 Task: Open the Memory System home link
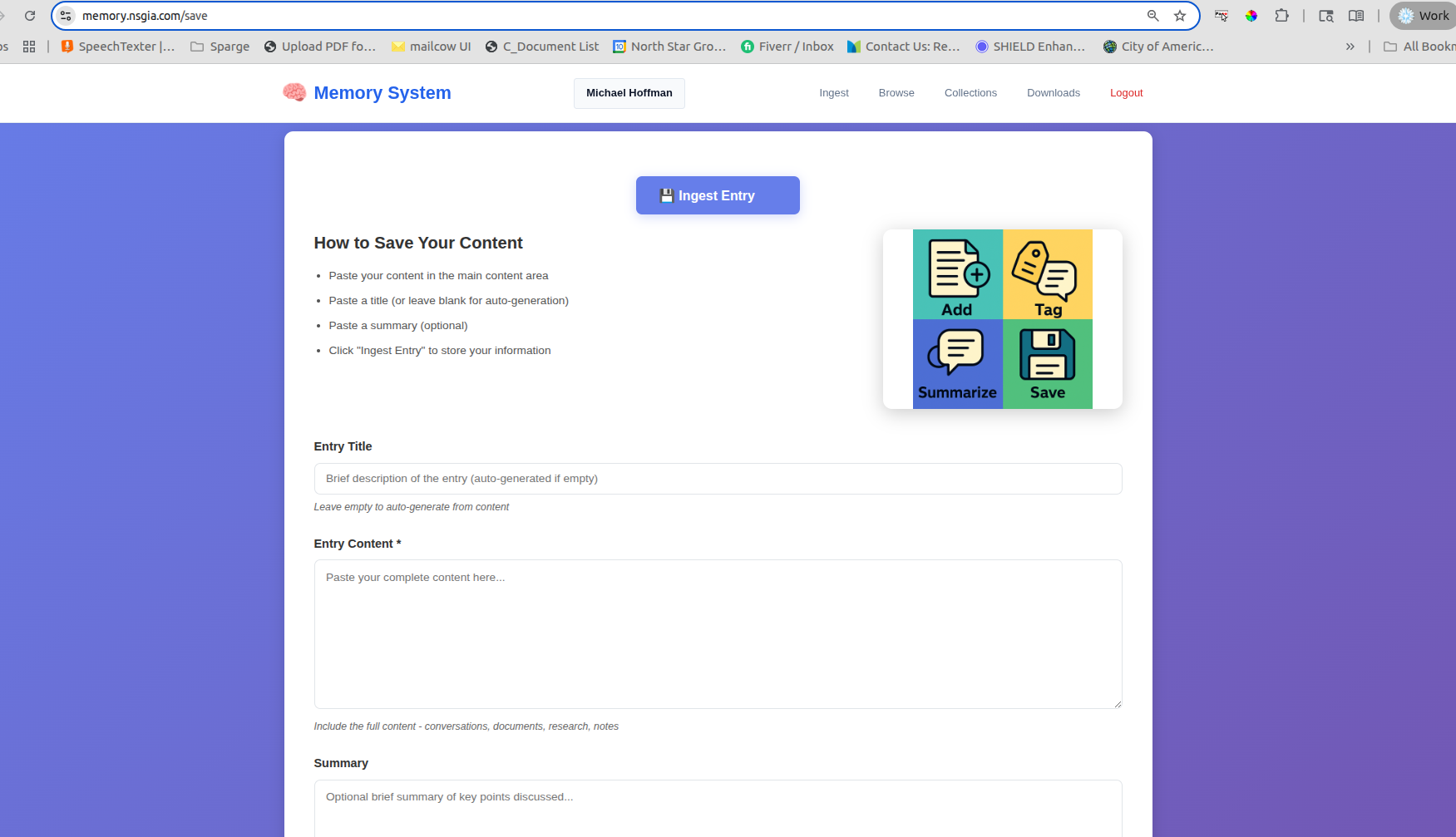tap(382, 93)
